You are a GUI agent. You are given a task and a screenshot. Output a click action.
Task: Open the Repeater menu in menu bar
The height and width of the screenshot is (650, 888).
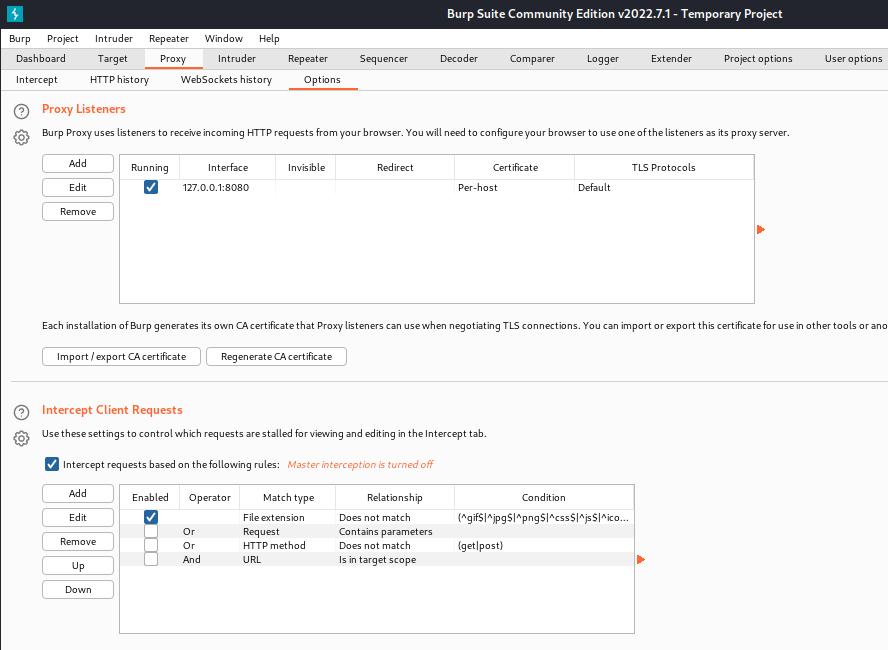169,39
